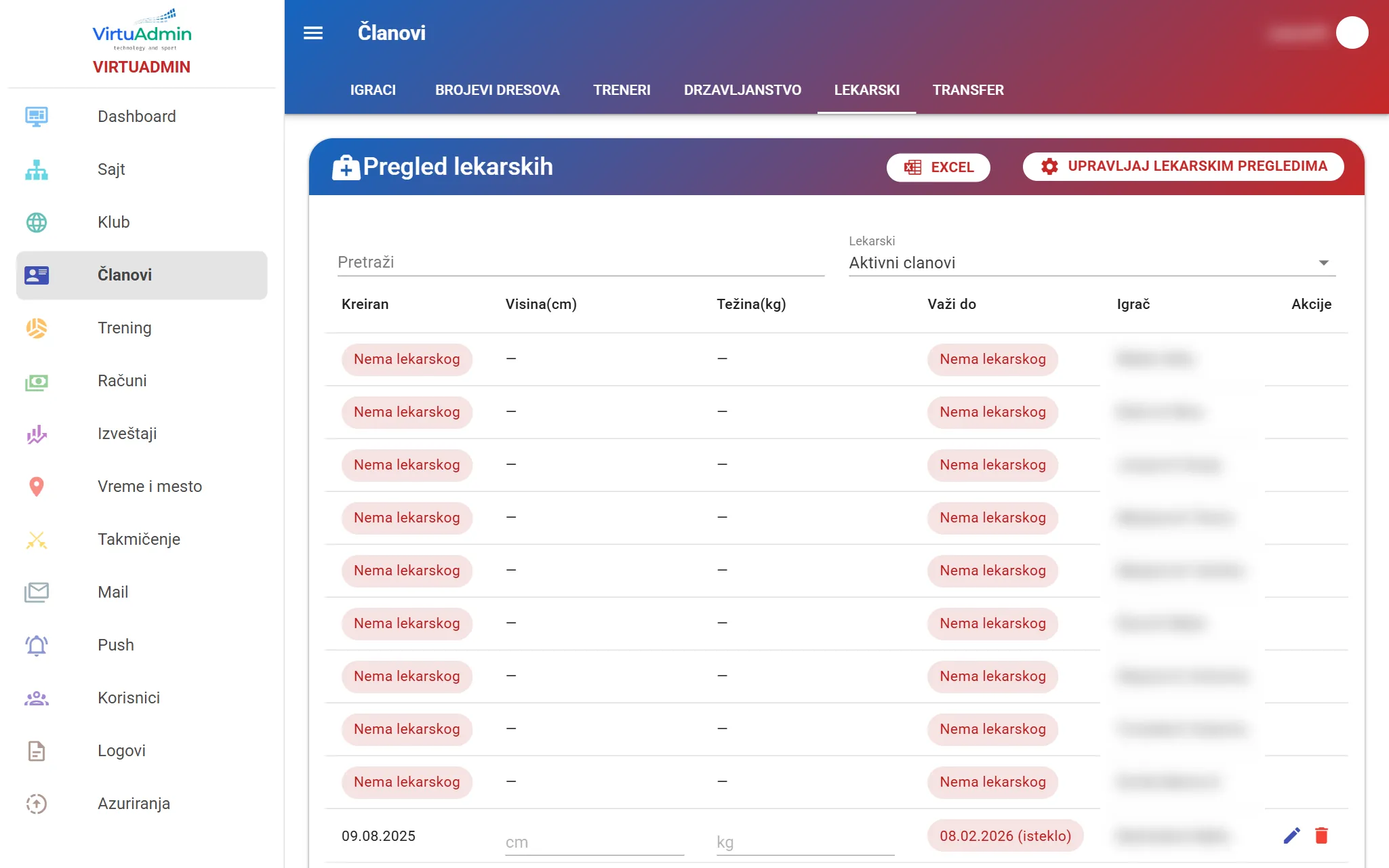The image size is (1389, 868).
Task: Click the Azuriranja update icon
Action: click(x=37, y=804)
